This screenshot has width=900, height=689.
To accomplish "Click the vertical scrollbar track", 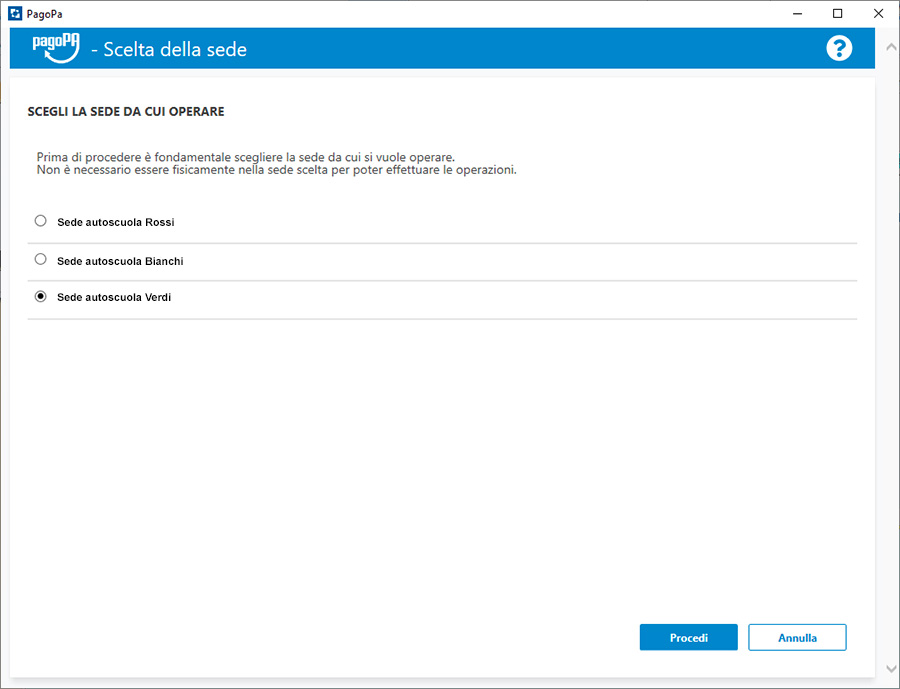I will [890, 350].
